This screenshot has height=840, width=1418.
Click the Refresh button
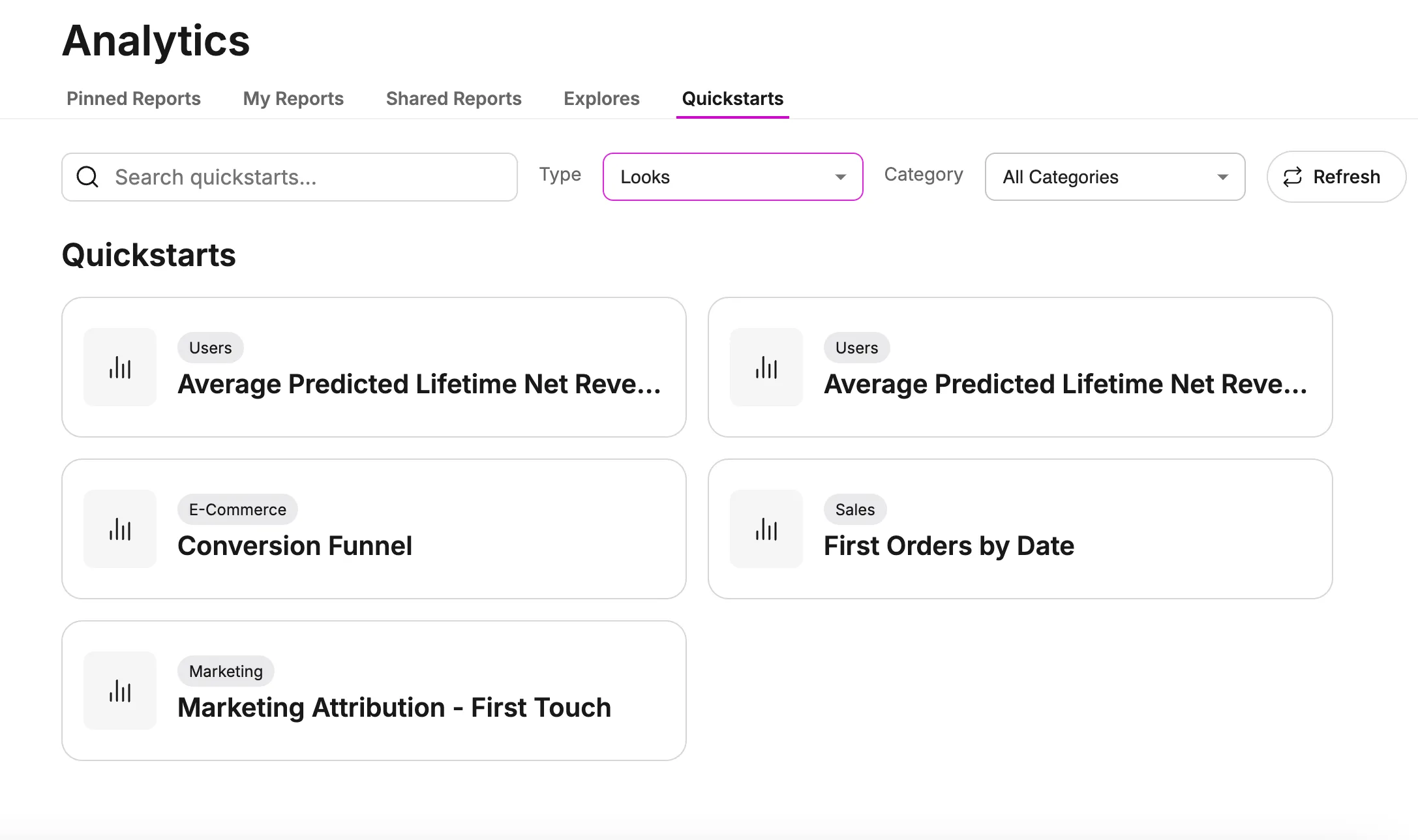(1336, 177)
